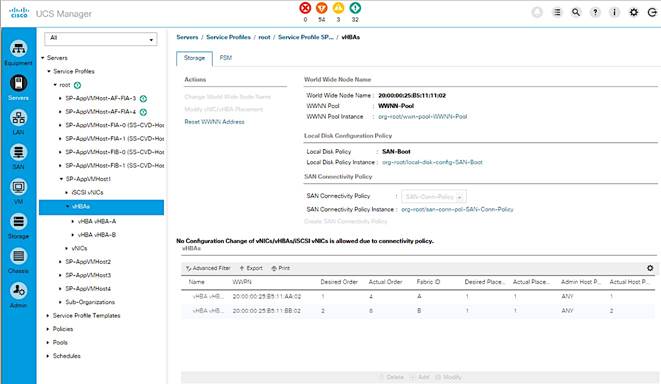The height and width of the screenshot is (384, 661).
Task: Click status icon next to root
Action: pyautogui.click(x=78, y=85)
